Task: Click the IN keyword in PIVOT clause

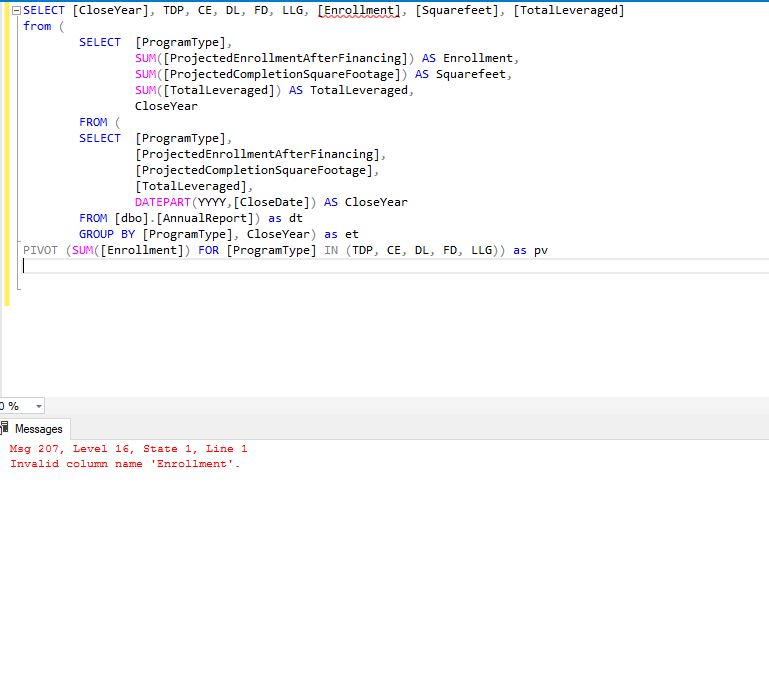Action: point(331,250)
